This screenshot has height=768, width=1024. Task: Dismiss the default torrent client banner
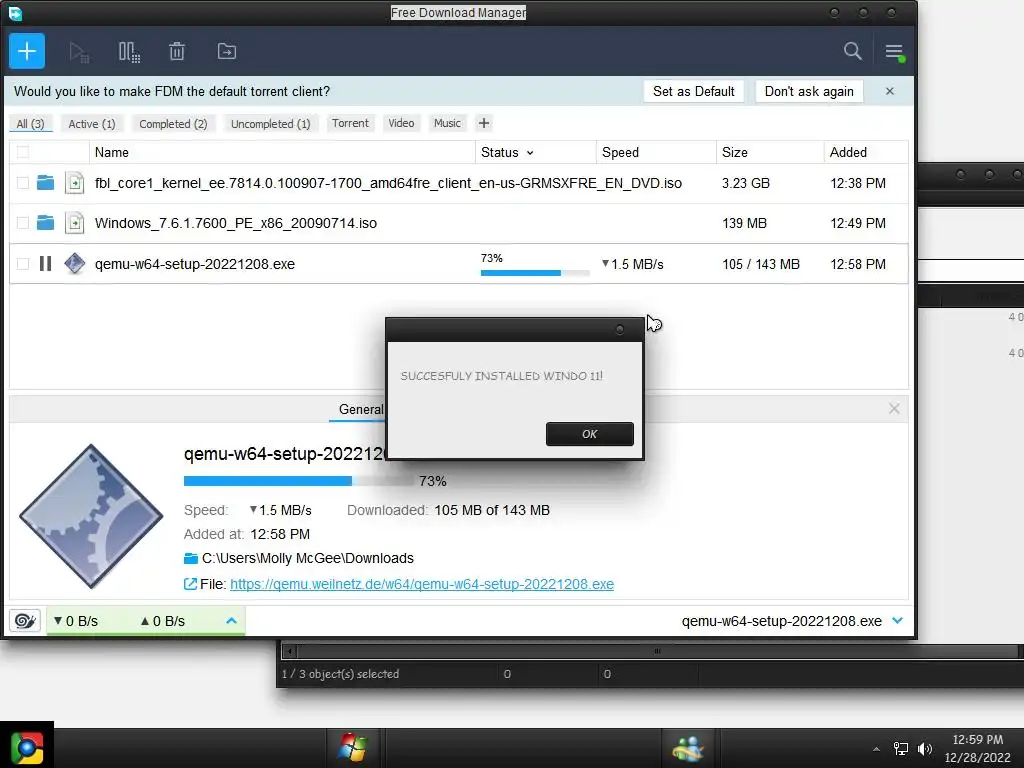point(889,91)
